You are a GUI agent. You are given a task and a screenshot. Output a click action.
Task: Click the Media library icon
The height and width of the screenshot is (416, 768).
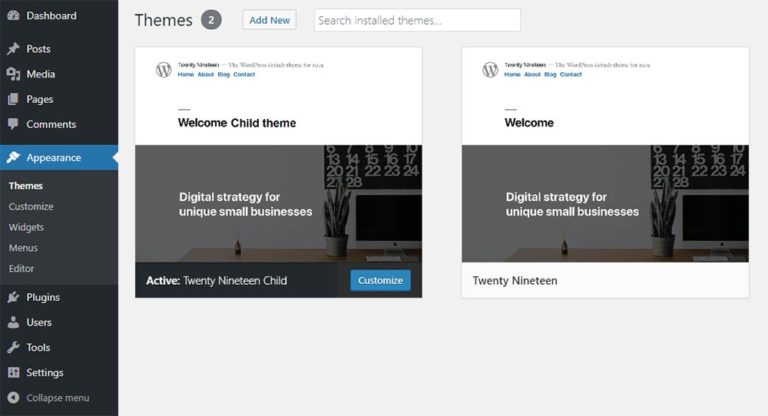pyautogui.click(x=13, y=74)
